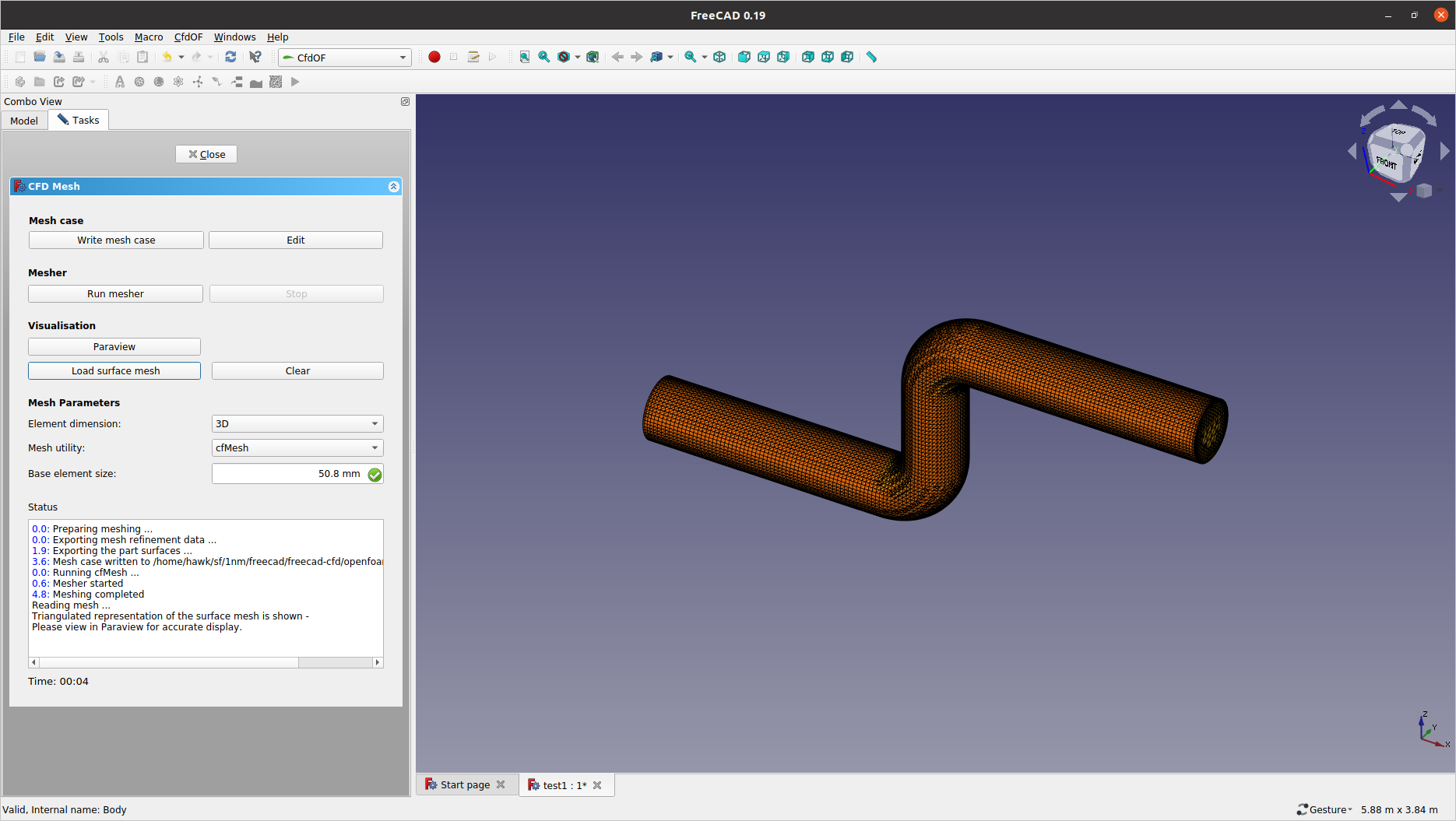The width and height of the screenshot is (1456, 821).
Task: Open the Gesture navigation style menu
Action: point(1324,809)
